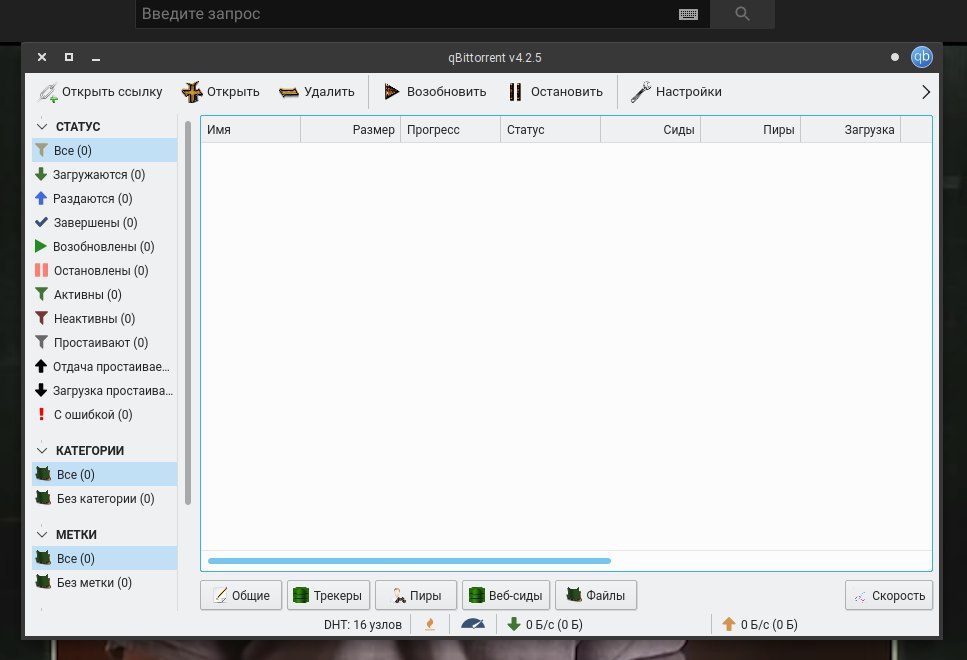The image size is (967, 660).
Task: Click the DHT: 16 узлов status text
Action: click(x=363, y=624)
